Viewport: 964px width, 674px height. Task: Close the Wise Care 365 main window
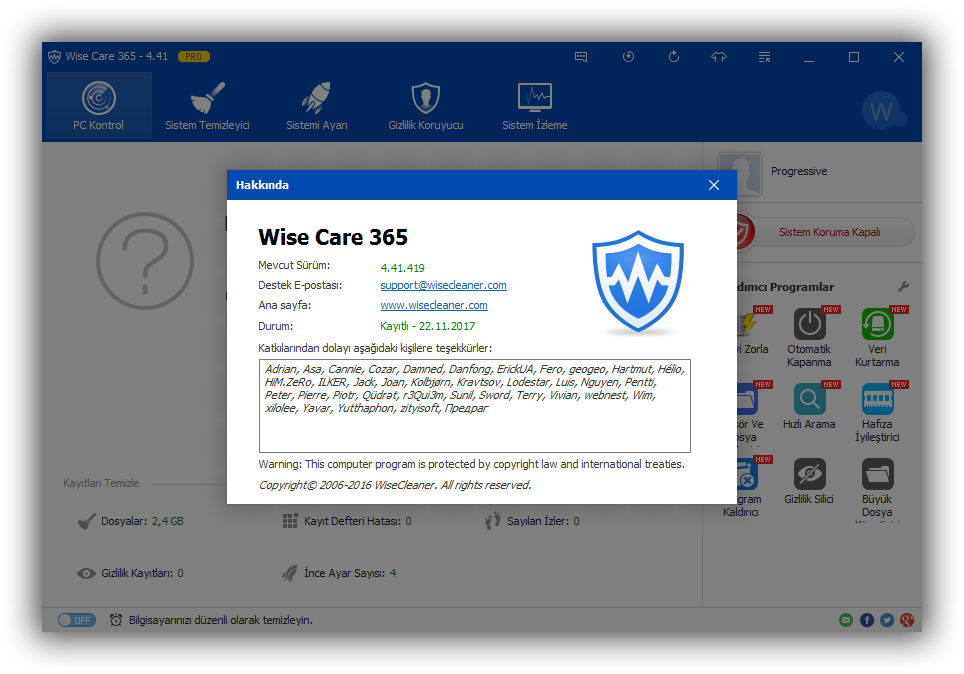coord(899,57)
